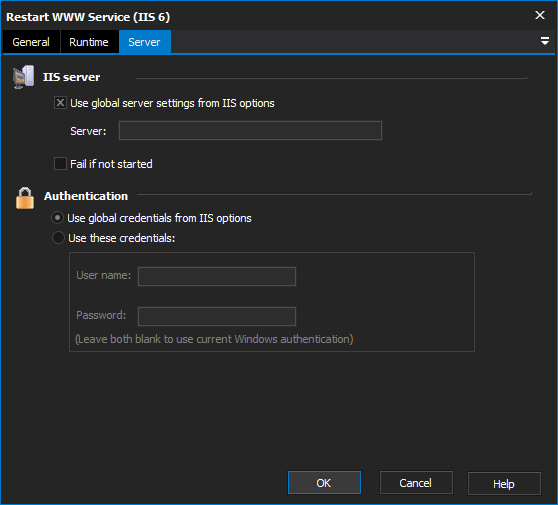Select the Server tab
This screenshot has height=505, width=558.
[144, 42]
